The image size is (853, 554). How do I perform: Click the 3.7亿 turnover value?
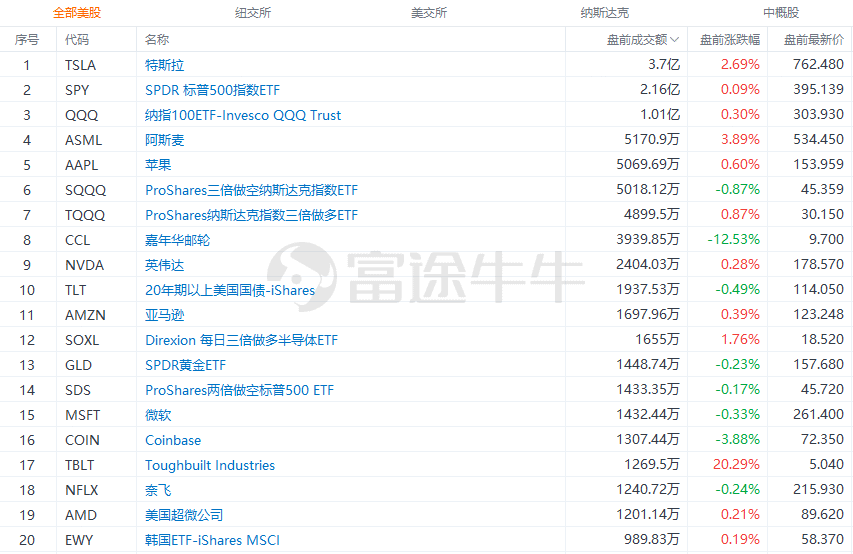pyautogui.click(x=664, y=65)
